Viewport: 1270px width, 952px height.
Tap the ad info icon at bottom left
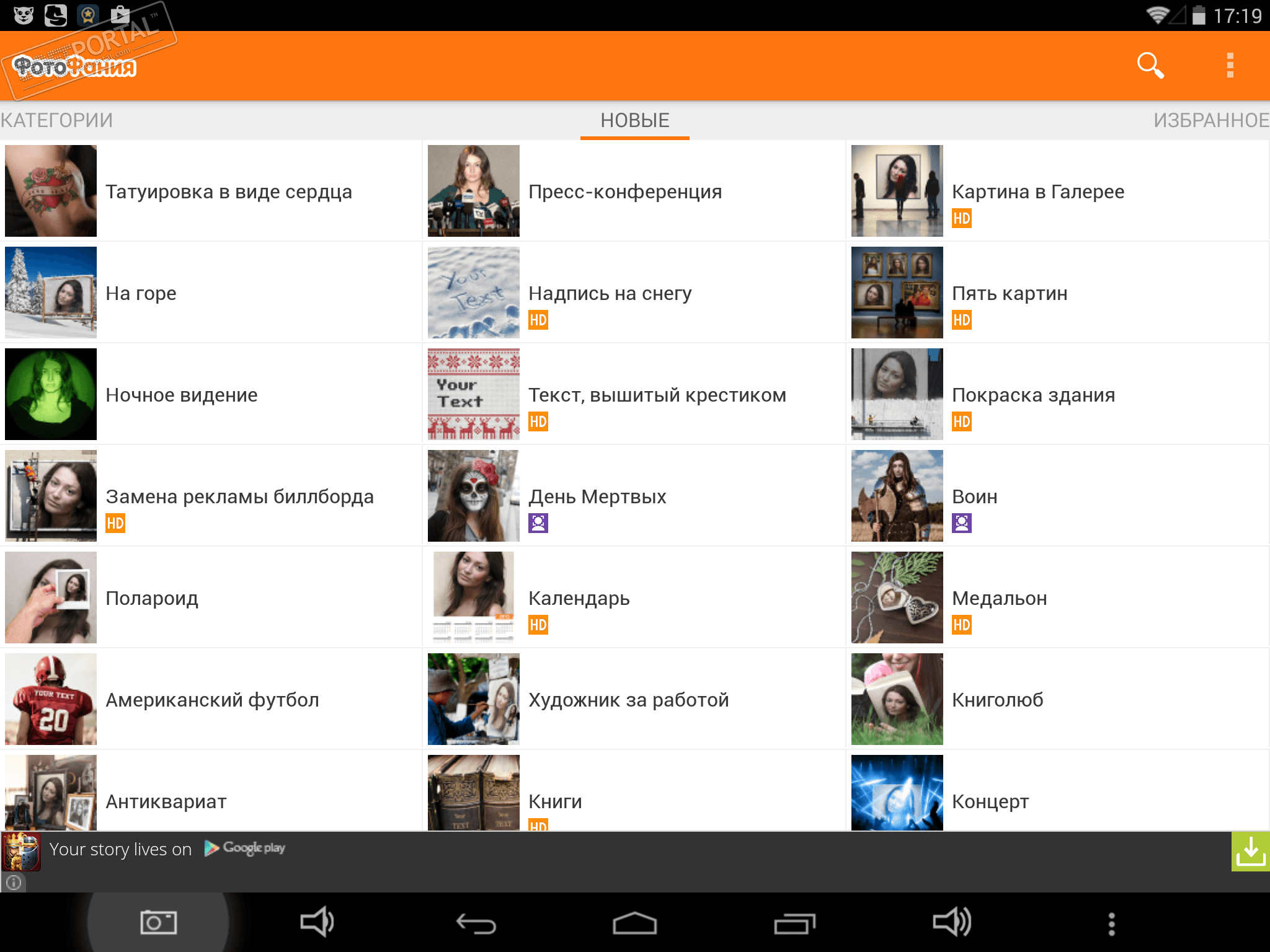click(14, 882)
